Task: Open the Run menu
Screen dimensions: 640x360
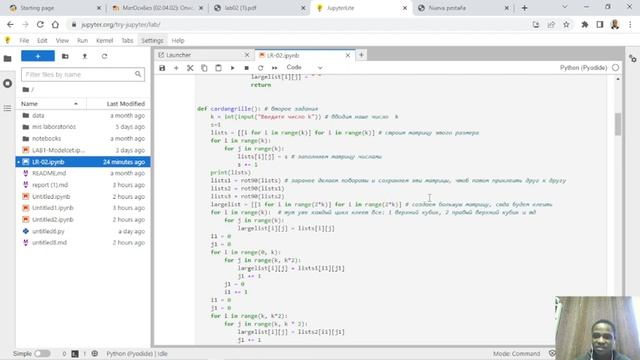Action: point(82,40)
